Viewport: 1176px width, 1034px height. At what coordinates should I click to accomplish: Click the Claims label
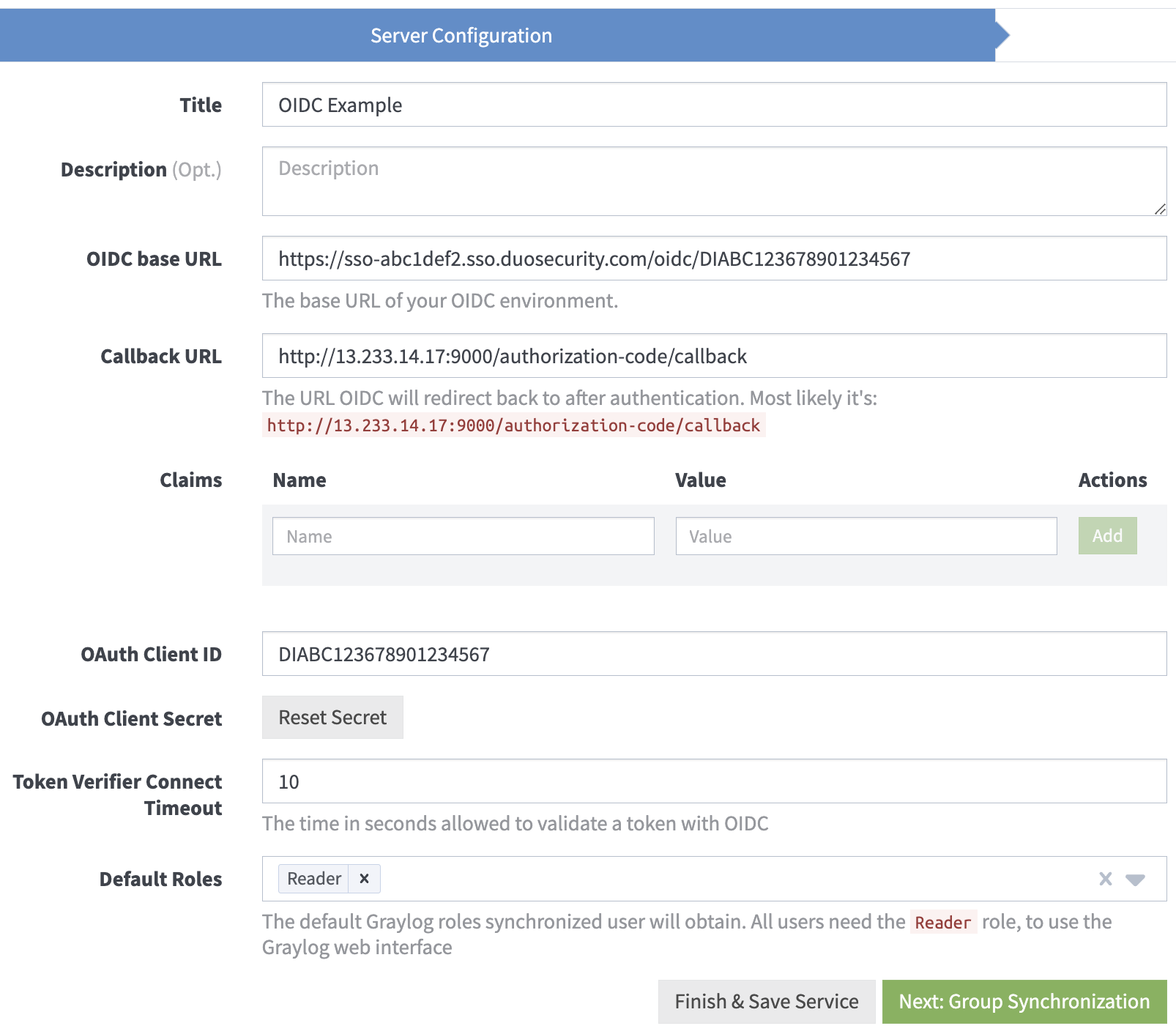[x=191, y=480]
